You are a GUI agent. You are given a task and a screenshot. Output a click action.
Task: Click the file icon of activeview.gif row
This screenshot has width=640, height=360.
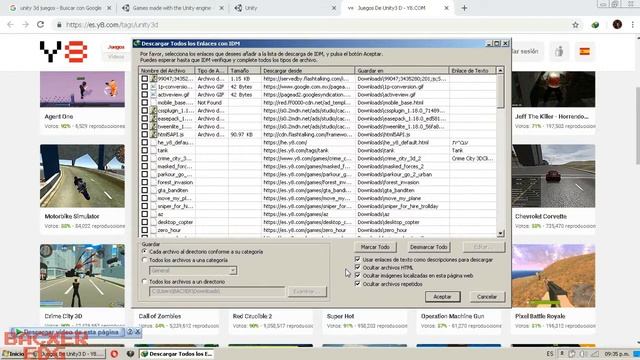tap(153, 95)
